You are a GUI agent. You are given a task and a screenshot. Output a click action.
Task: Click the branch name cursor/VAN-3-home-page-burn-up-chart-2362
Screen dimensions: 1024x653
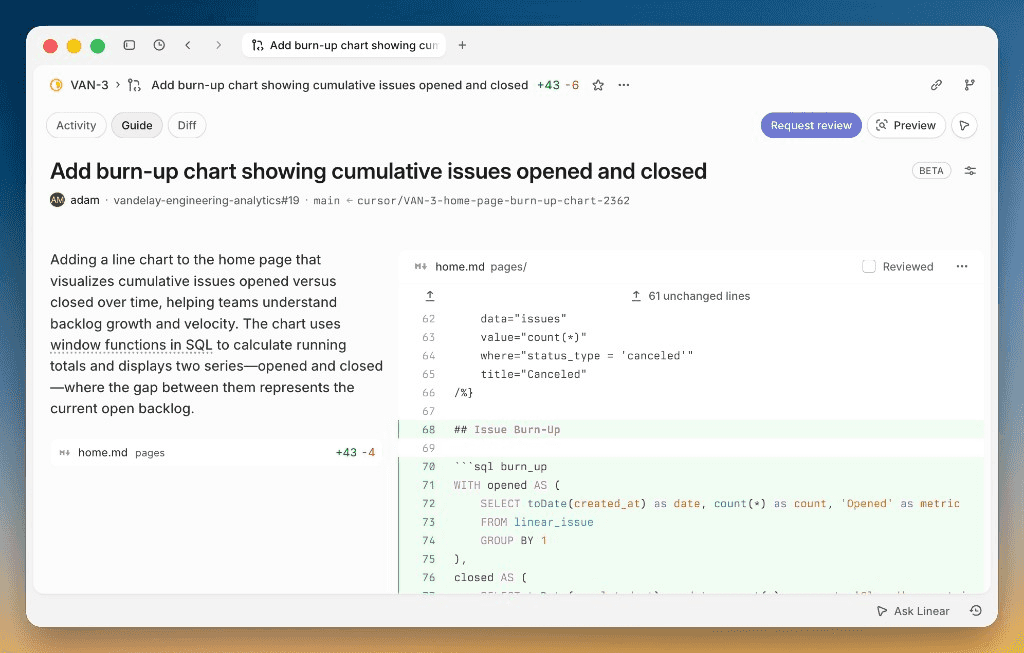[493, 200]
